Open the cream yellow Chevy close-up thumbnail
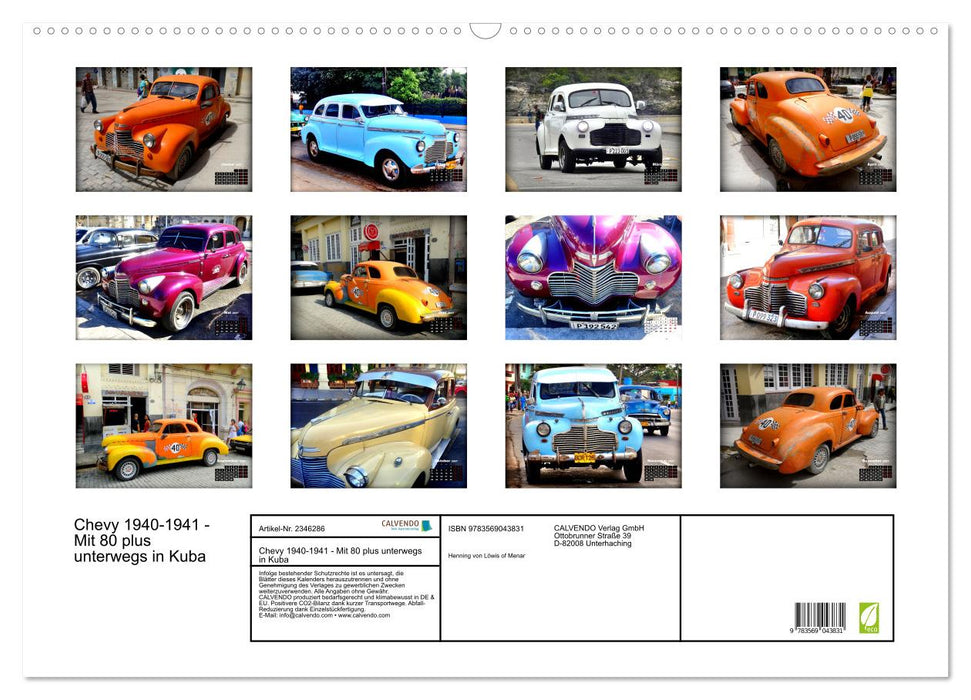Screen dimensions: 971x700 (378, 426)
